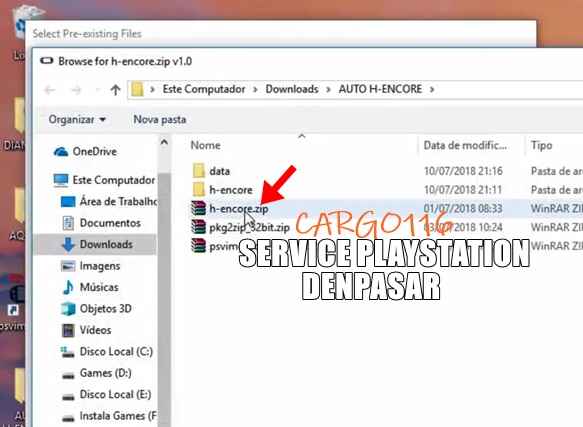Open Disco Local (E:) drive

click(x=116, y=394)
